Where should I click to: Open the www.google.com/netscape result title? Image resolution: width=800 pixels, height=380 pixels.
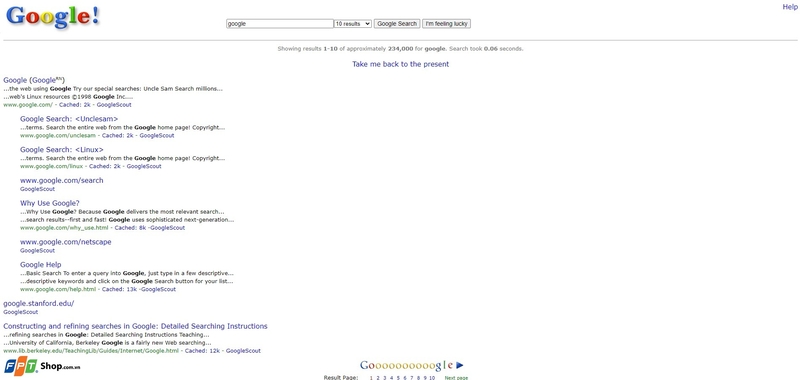click(65, 242)
